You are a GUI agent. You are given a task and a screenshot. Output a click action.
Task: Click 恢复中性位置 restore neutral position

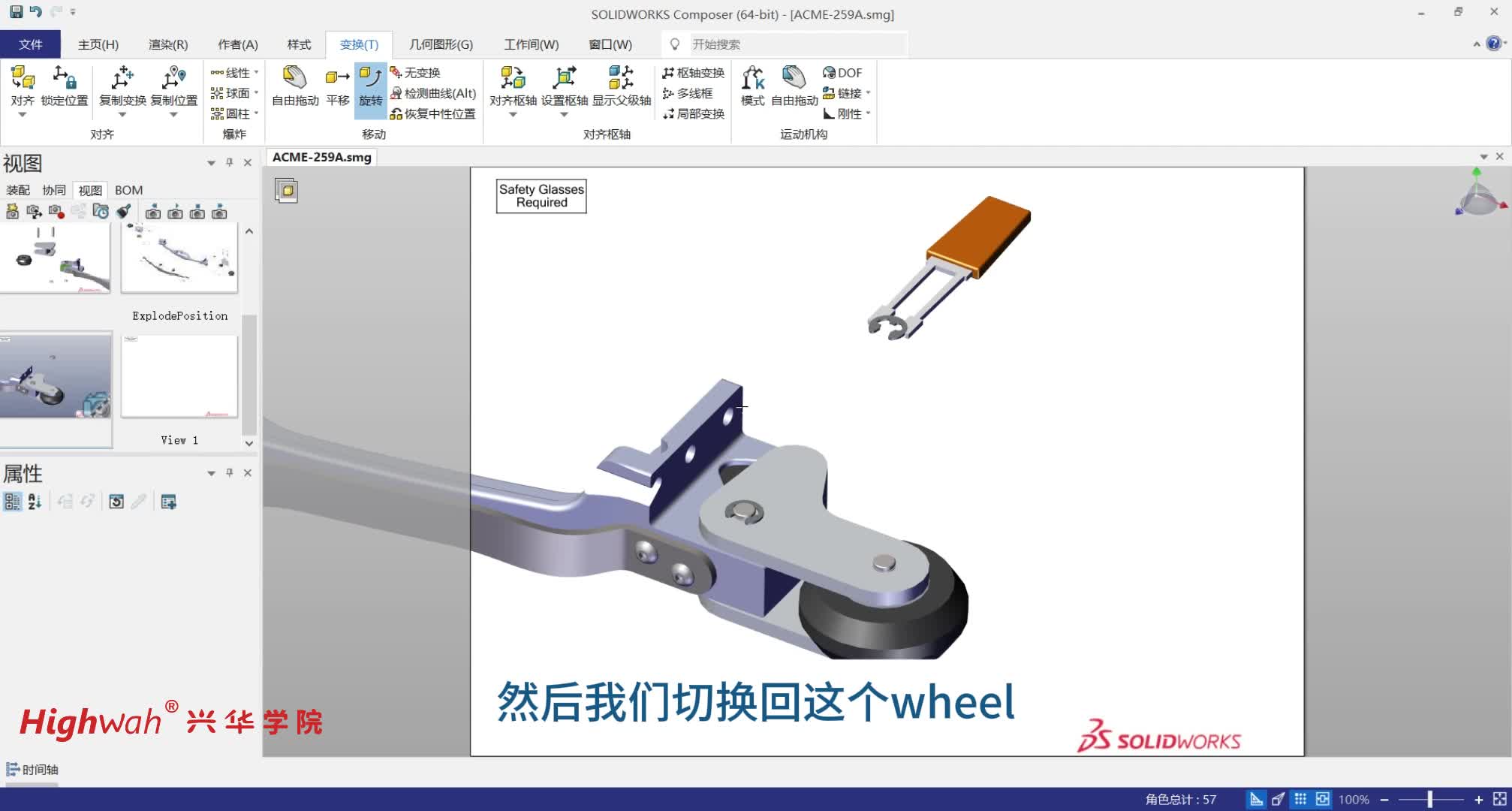pos(432,113)
